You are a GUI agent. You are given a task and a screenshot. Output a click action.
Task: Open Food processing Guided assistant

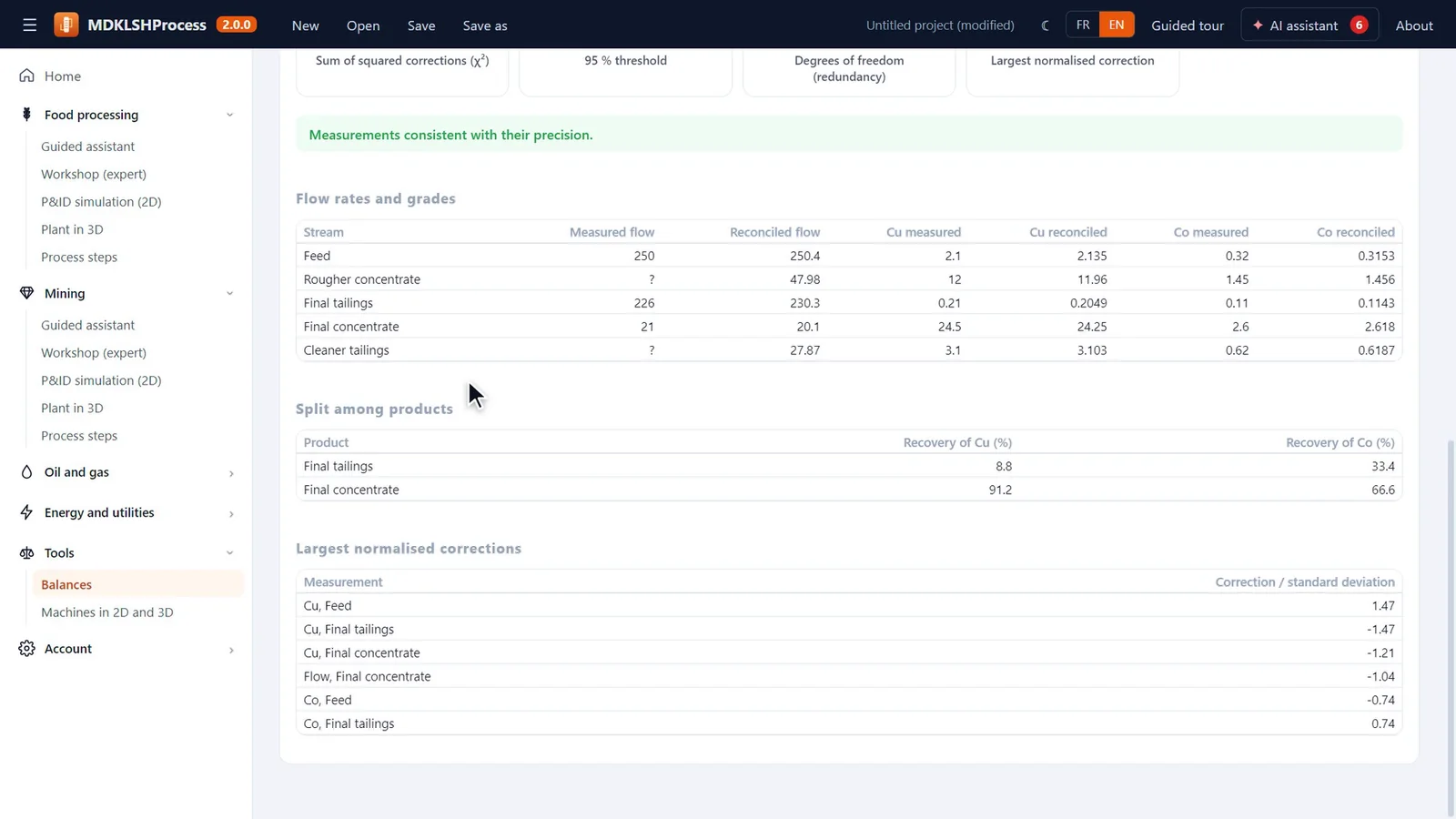(x=87, y=147)
